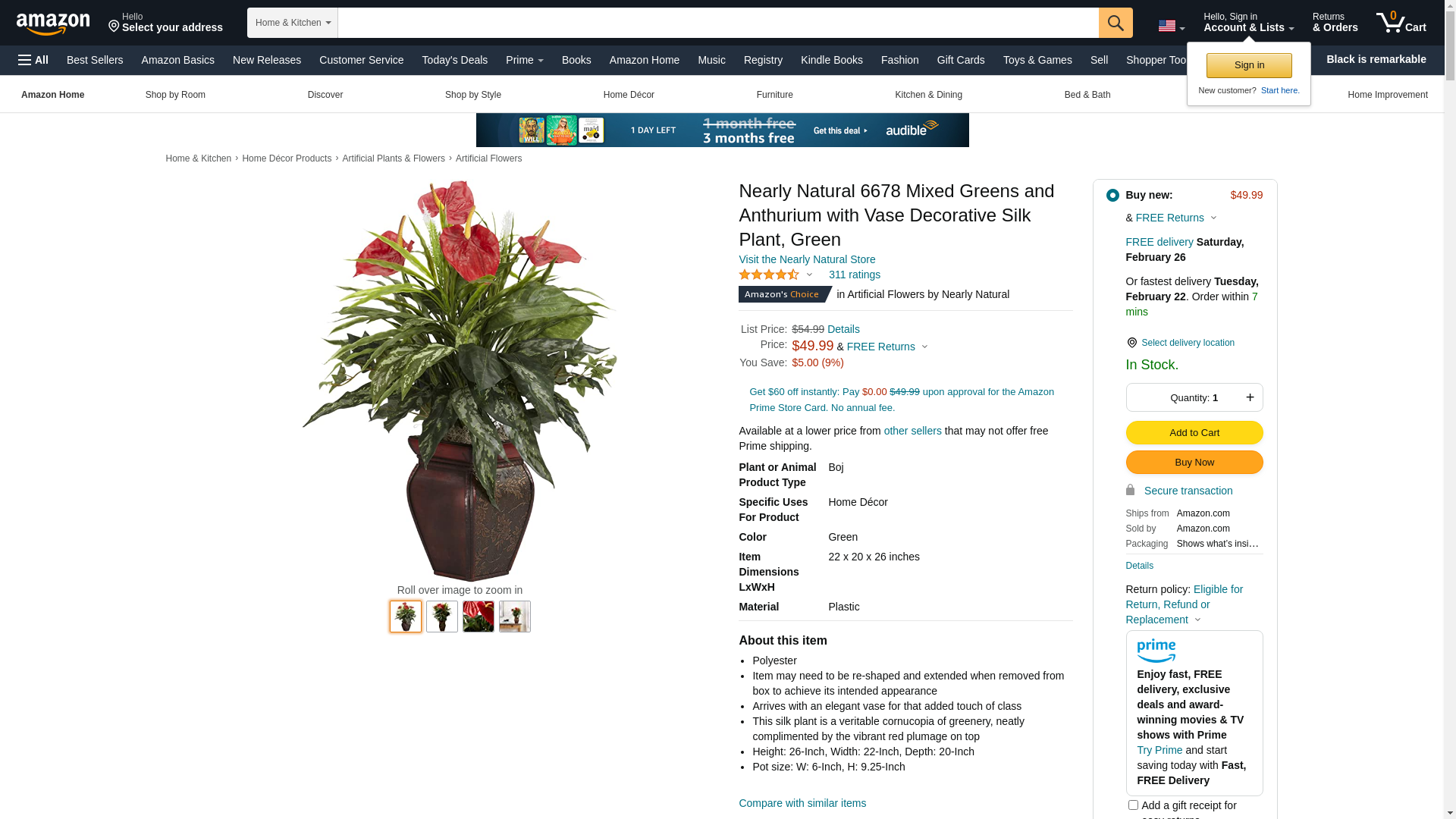Click the magnifier search button
The width and height of the screenshot is (1456, 819).
1116,23
